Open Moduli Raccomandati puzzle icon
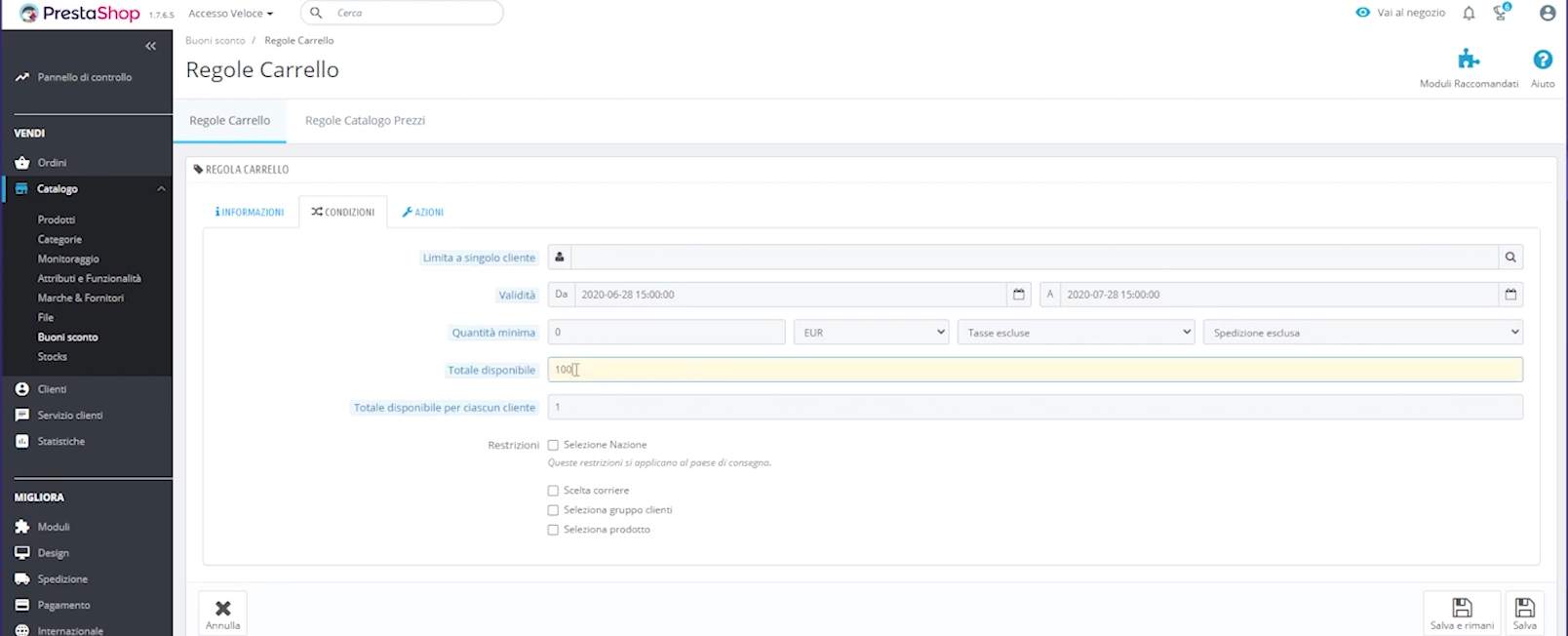Screen dimensions: 1568x636 point(1468,60)
